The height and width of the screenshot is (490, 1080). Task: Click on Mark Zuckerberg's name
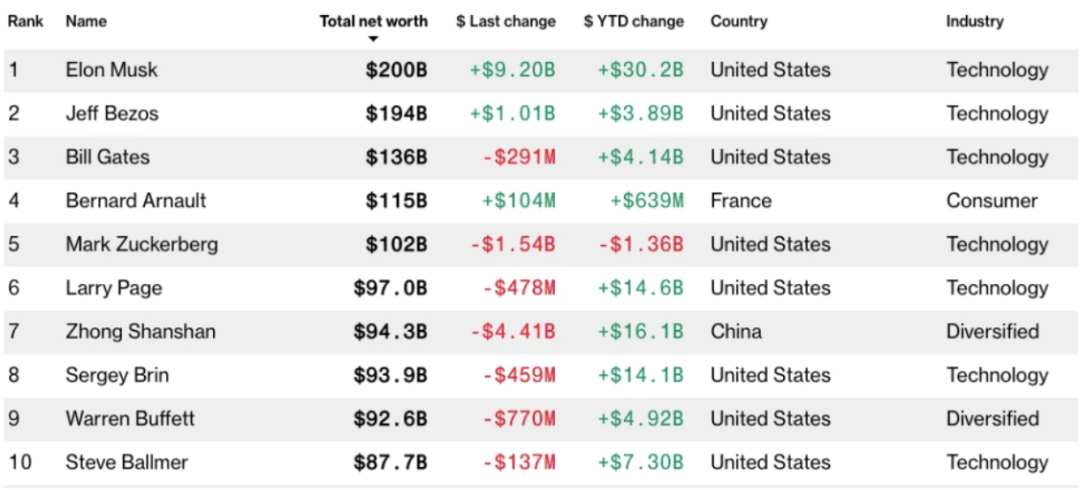(x=142, y=245)
